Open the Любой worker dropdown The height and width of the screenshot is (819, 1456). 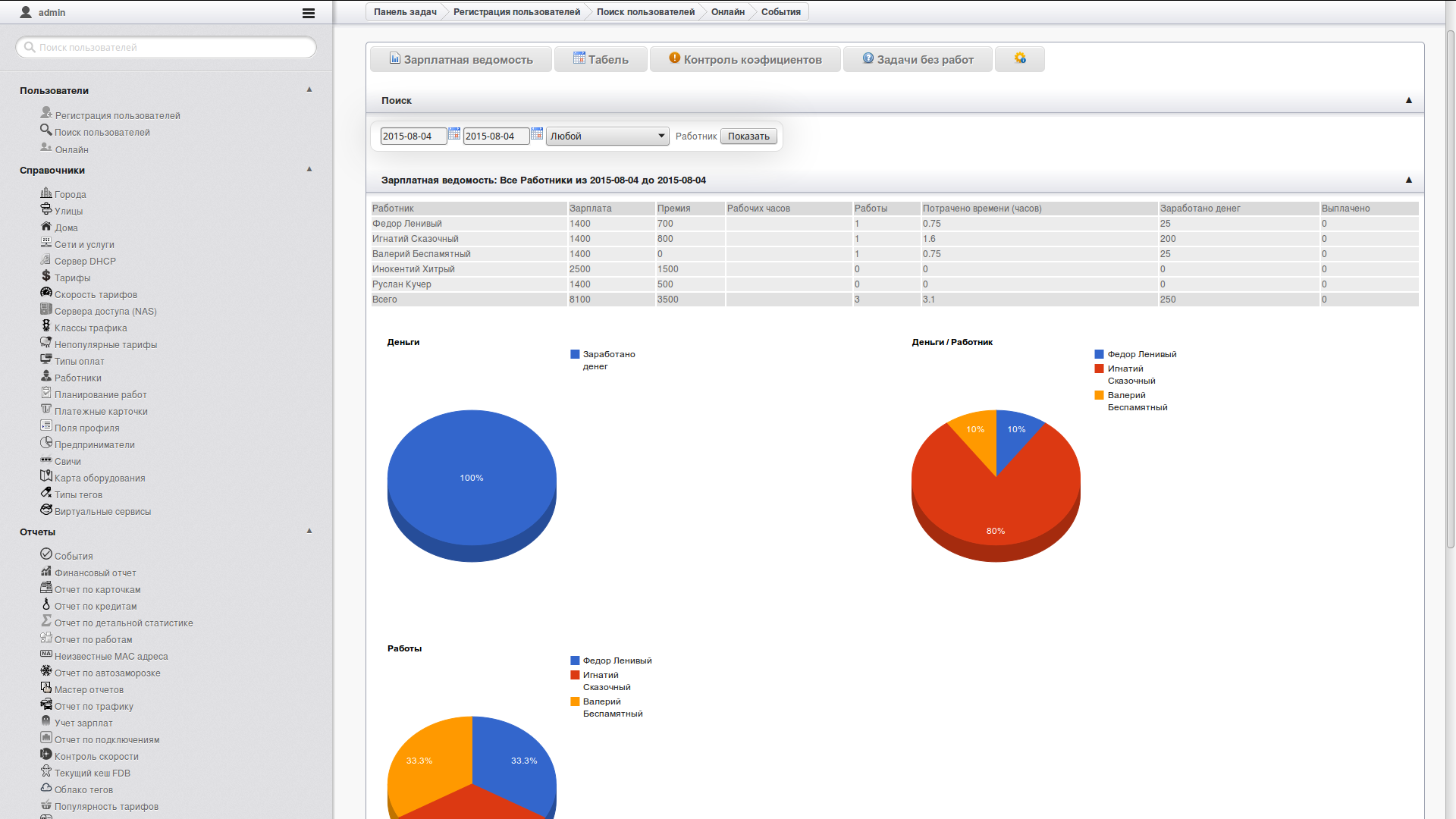[x=607, y=136]
